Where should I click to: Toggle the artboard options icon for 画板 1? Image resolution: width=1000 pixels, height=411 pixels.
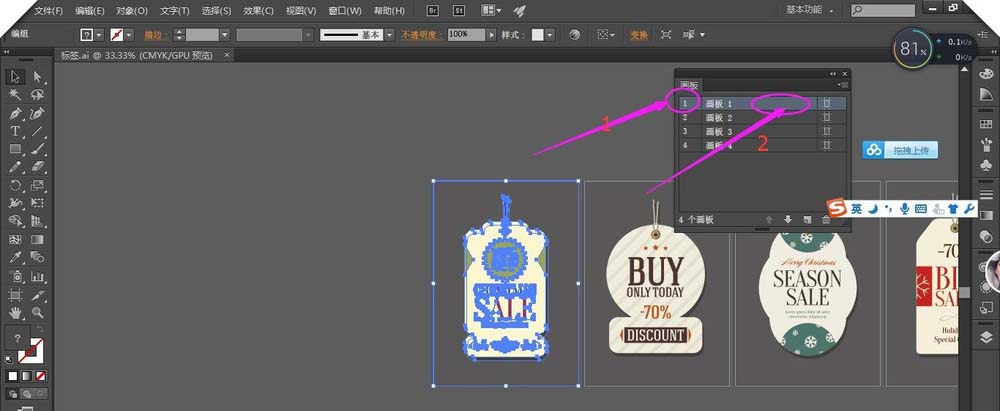827,103
